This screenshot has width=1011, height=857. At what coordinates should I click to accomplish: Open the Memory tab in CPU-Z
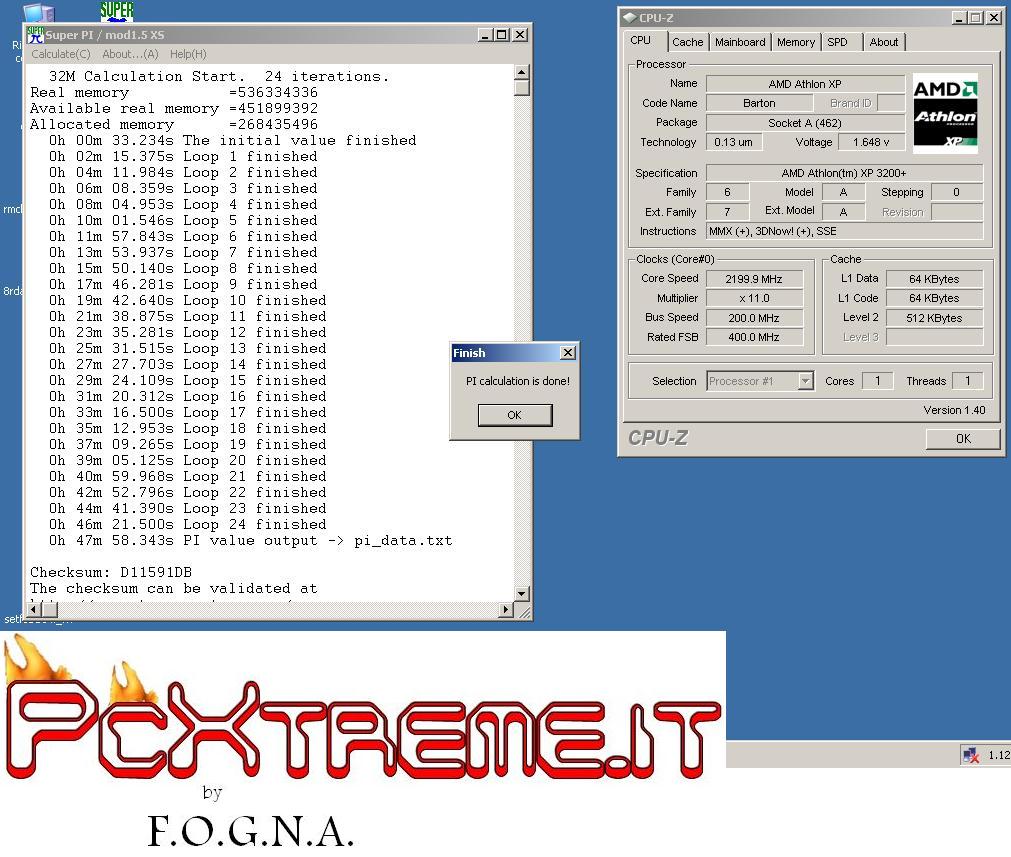coord(796,42)
